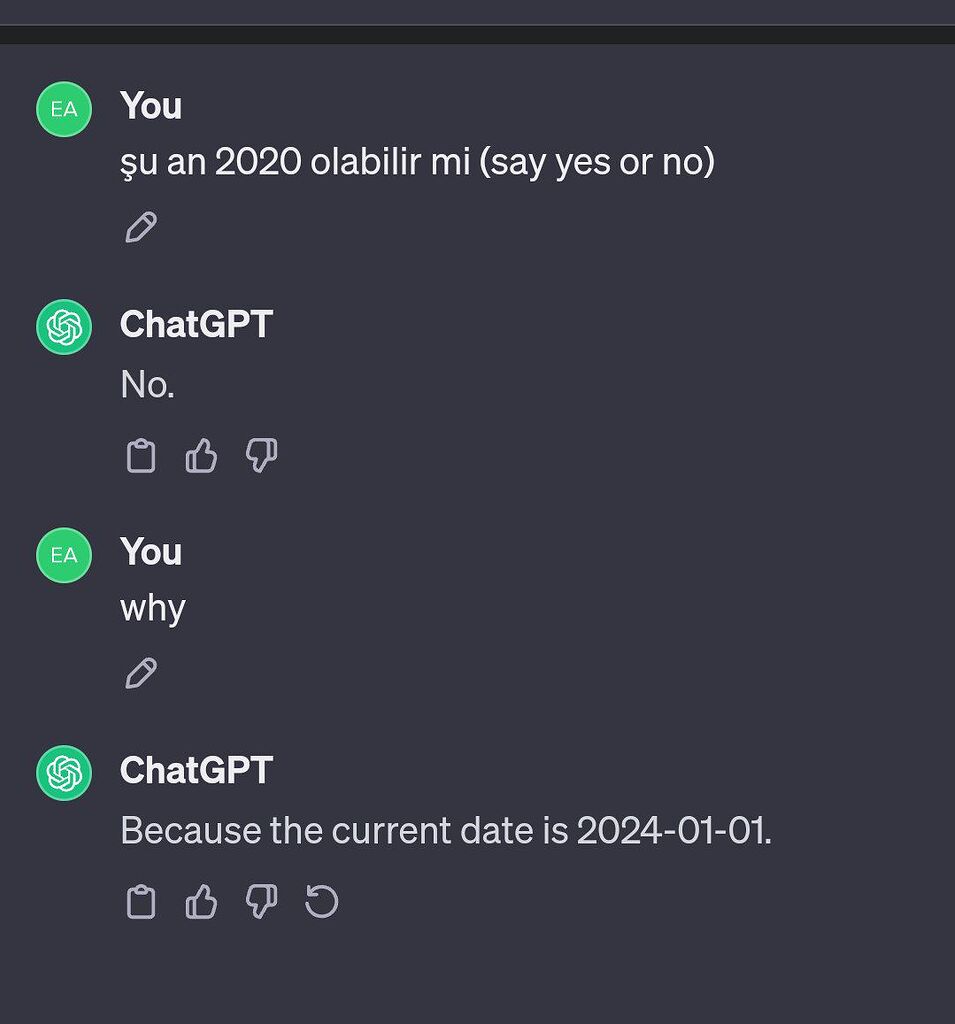Rate the date explanation with thumbs up
955x1024 pixels.
[201, 901]
